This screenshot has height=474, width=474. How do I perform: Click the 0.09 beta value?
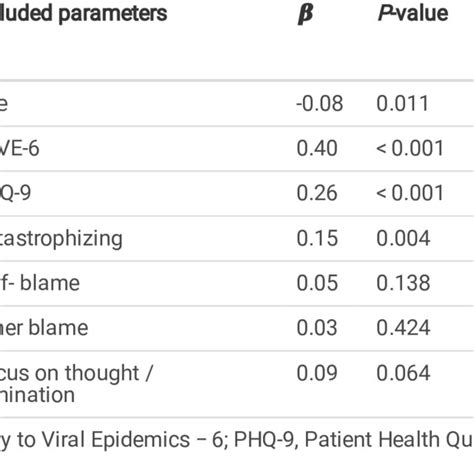coord(317,373)
